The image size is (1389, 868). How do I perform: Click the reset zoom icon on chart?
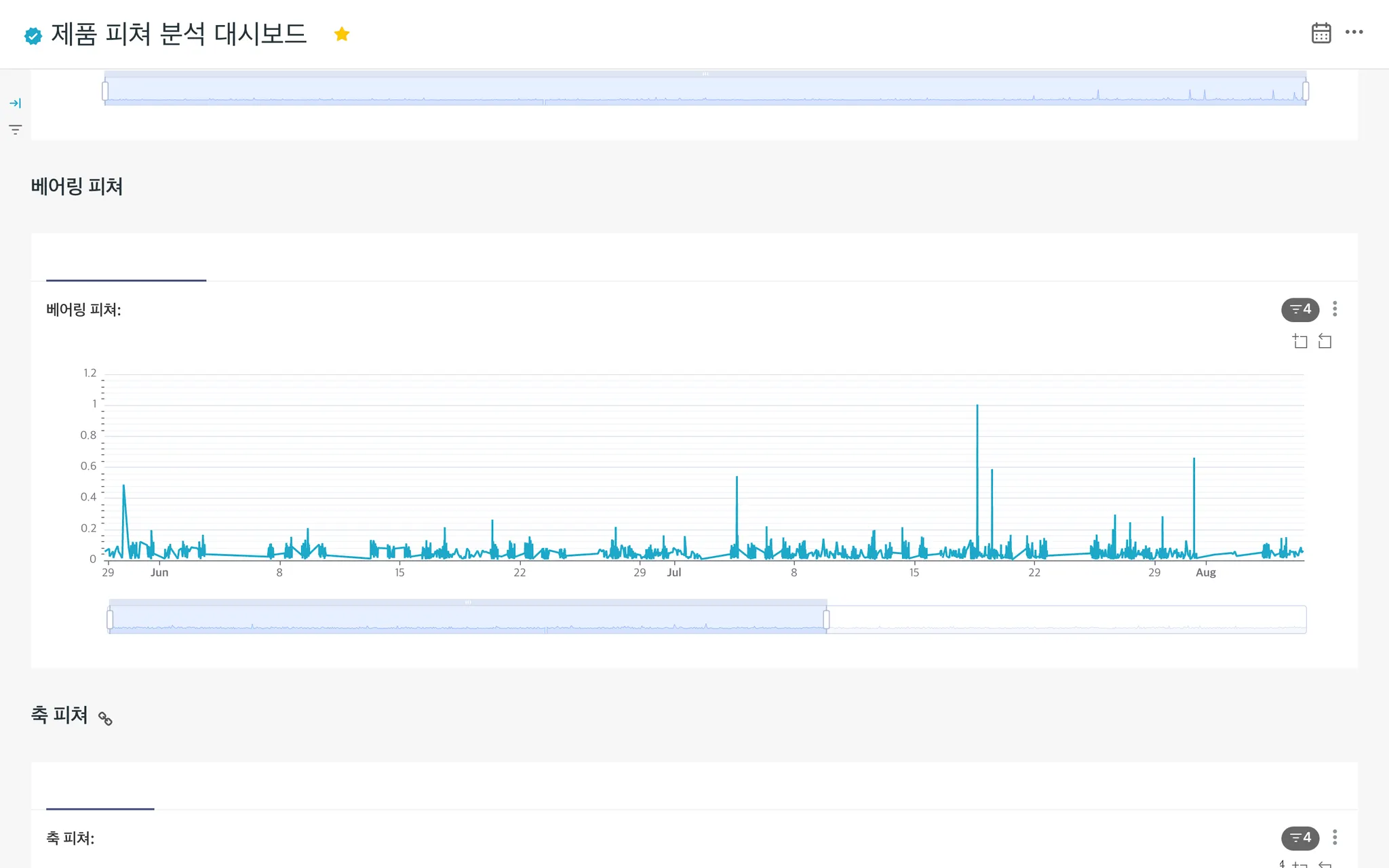1325,341
